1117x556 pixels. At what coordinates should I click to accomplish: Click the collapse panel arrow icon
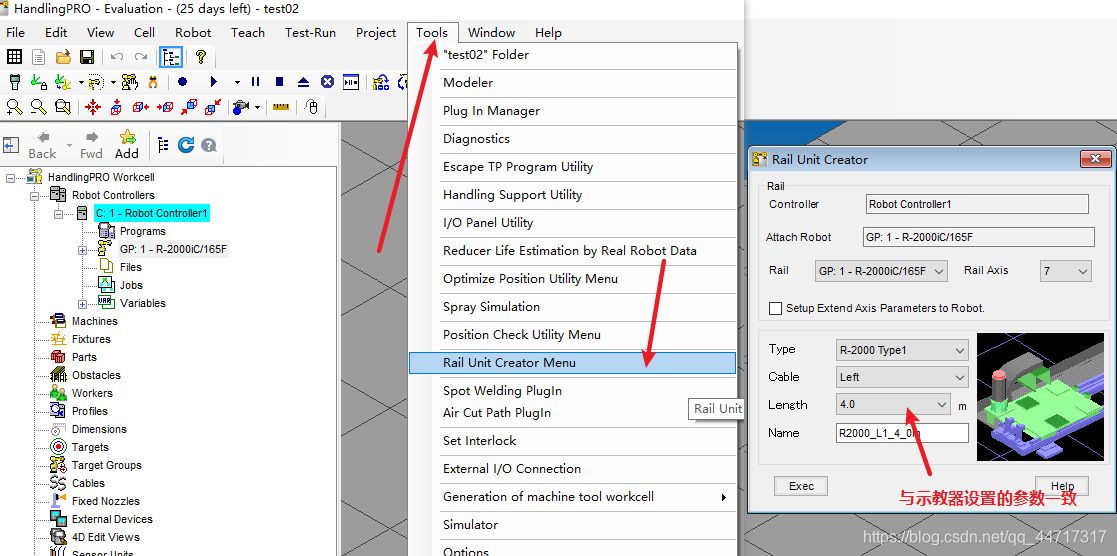[10, 145]
